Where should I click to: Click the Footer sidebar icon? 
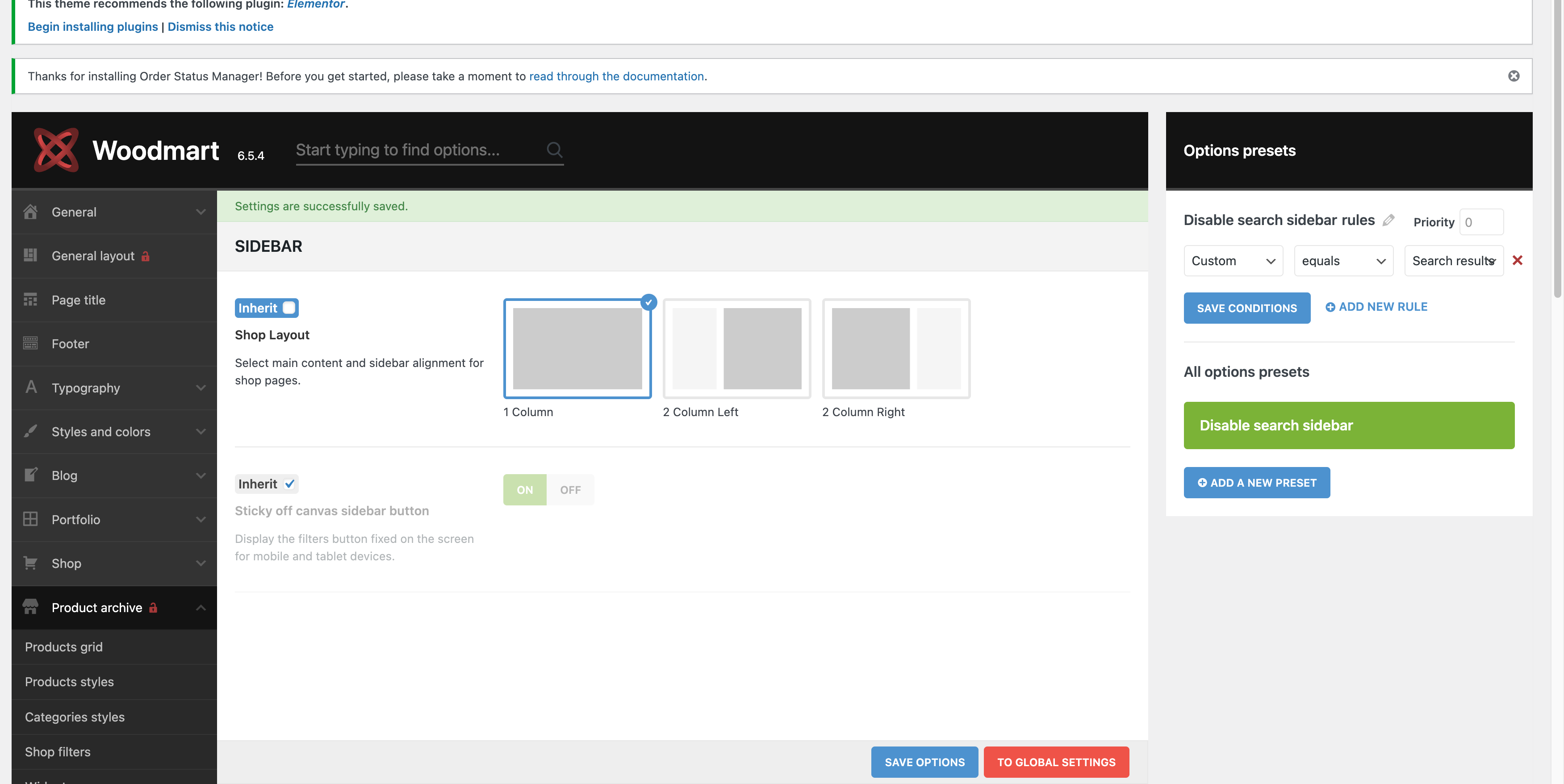(30, 343)
